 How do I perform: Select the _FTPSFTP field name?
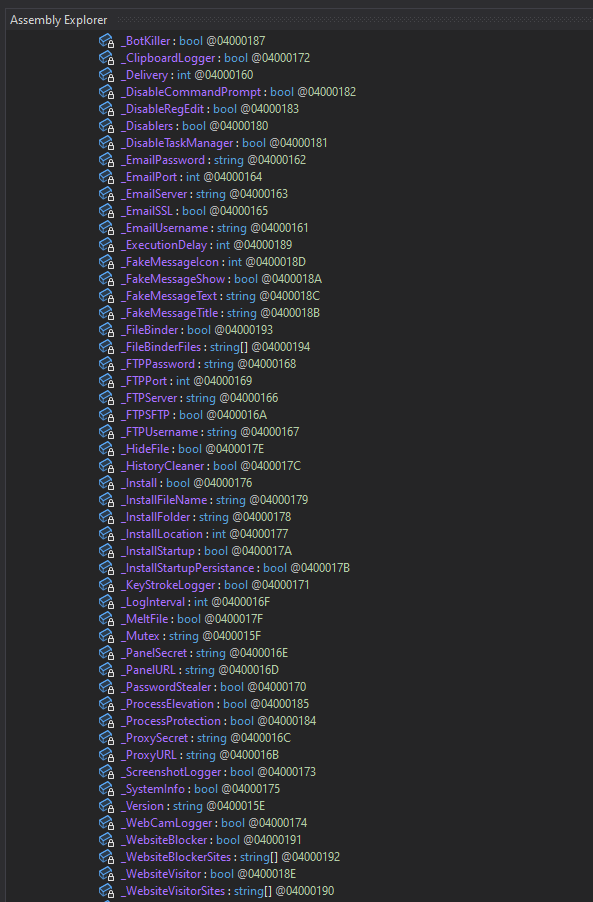coord(146,415)
